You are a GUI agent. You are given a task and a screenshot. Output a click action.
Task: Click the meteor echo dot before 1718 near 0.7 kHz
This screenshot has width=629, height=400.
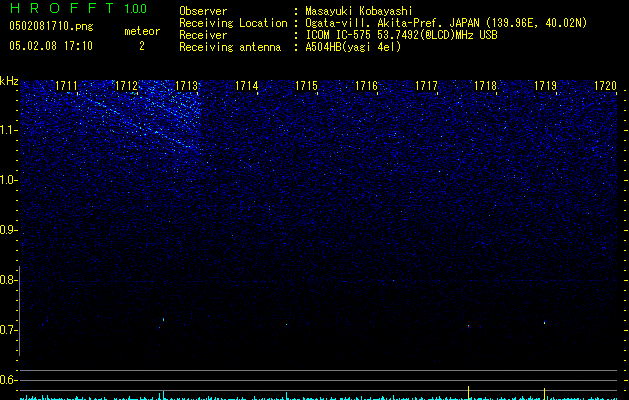[469, 326]
